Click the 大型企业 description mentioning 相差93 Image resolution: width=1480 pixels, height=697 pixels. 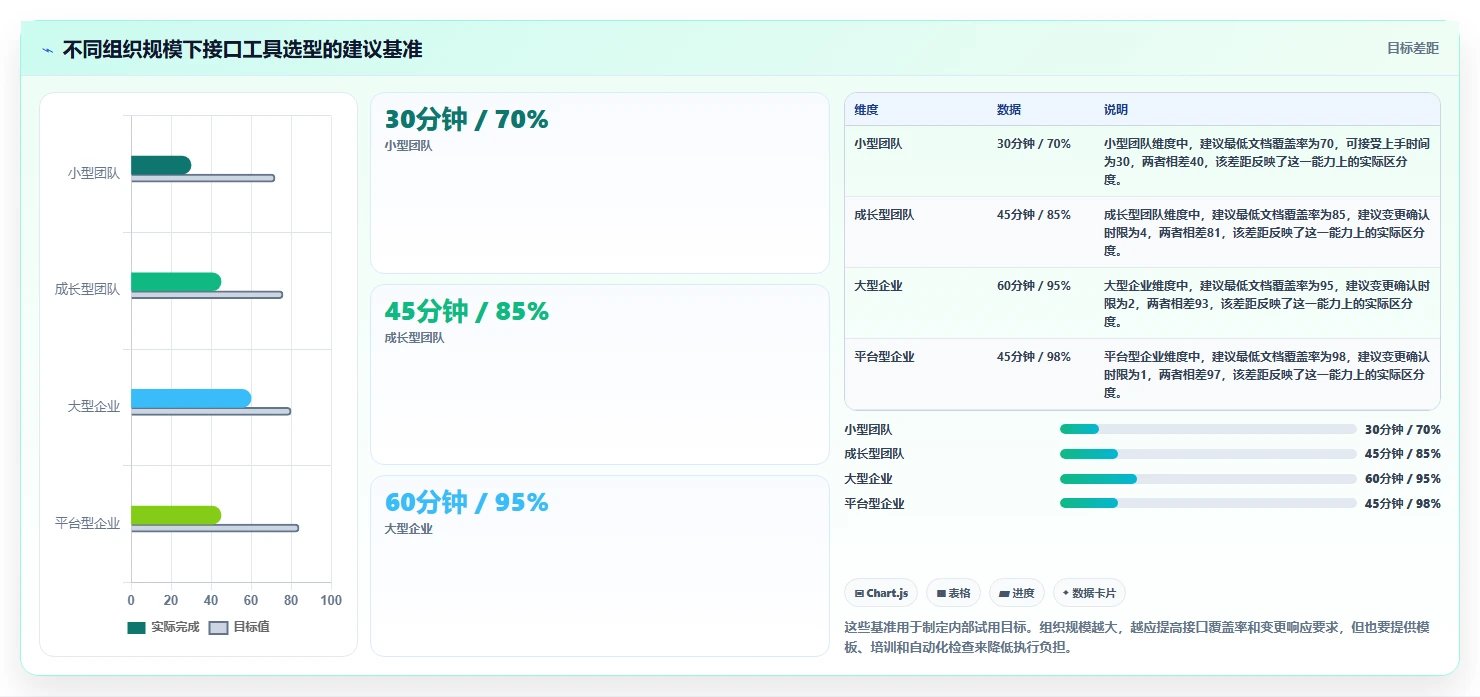click(1266, 304)
